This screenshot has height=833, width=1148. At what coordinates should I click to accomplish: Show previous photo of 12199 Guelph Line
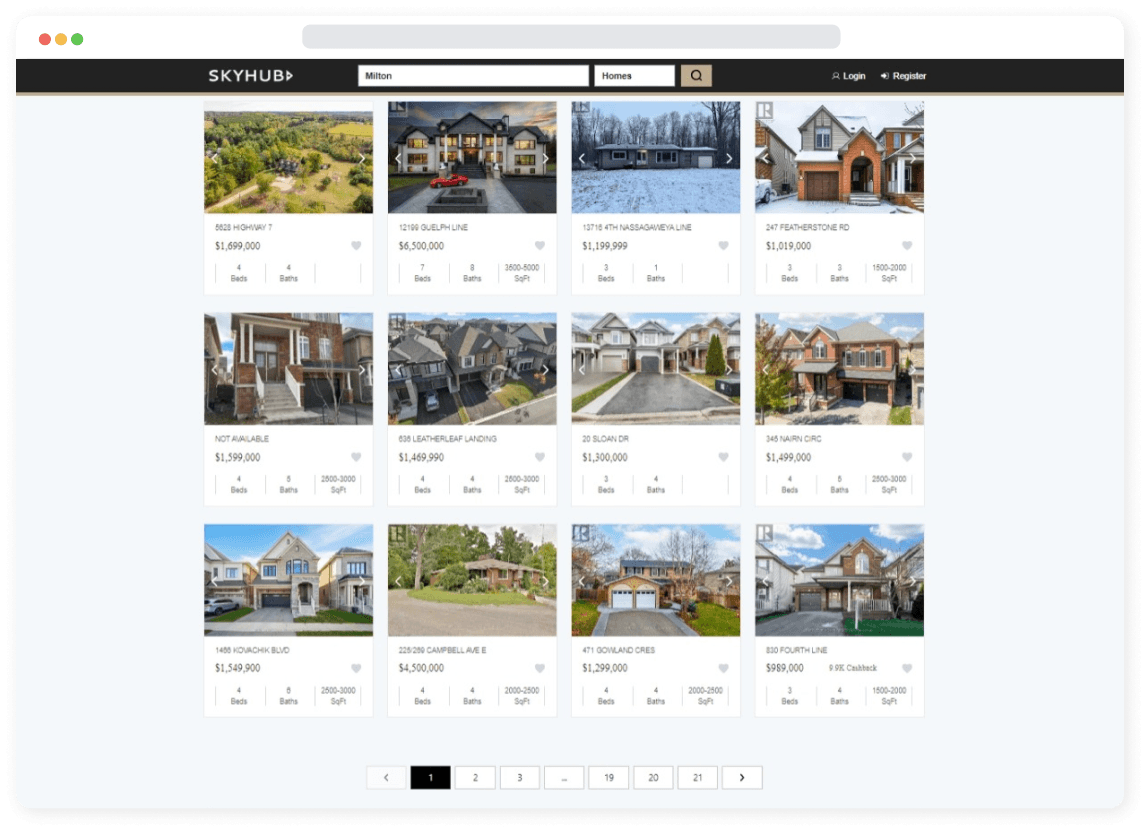[398, 158]
